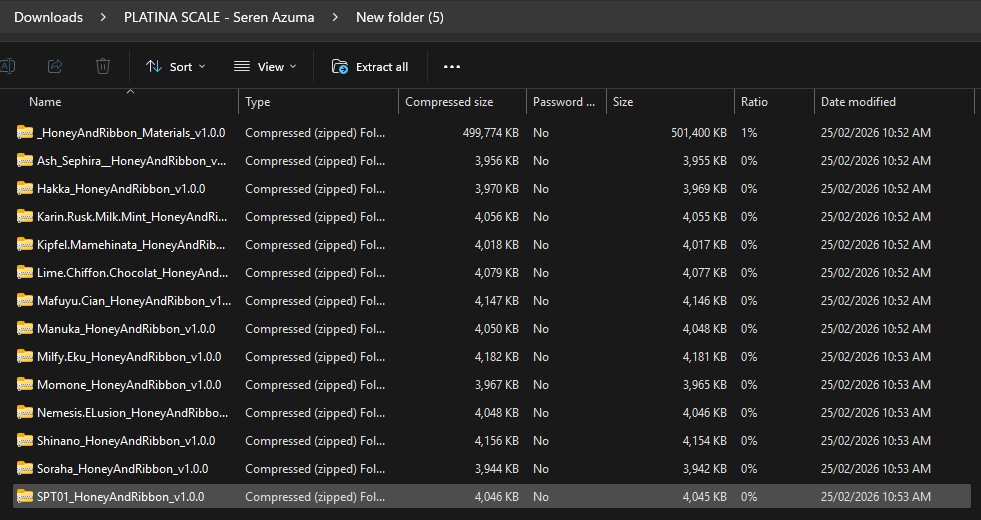Select Kipfel.Mamehinata_HoneyAndRib... file name
This screenshot has width=981, height=520.
(131, 245)
